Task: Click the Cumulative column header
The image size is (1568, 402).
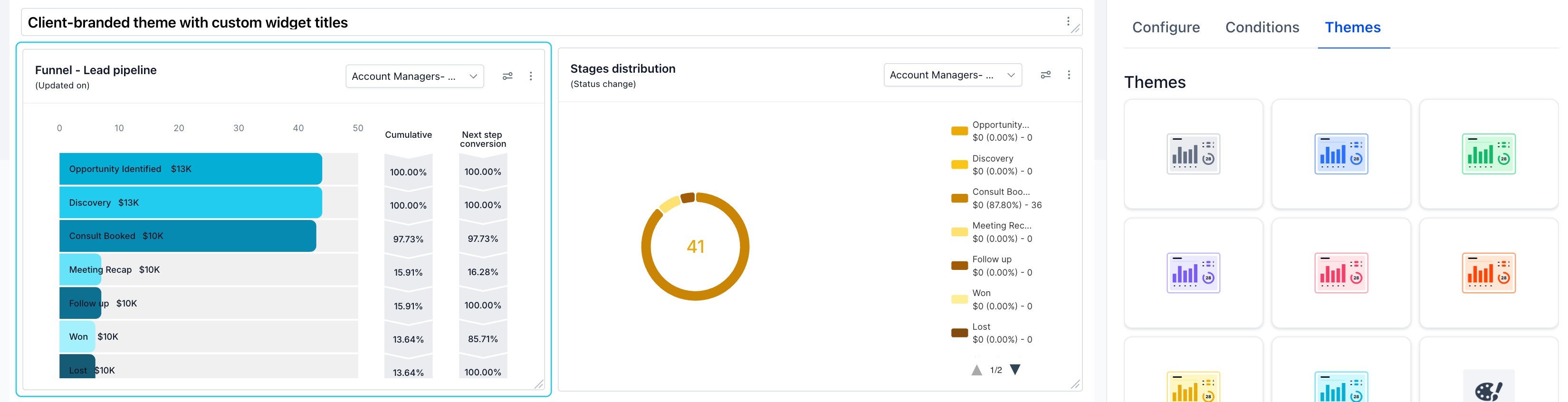Action: click(x=409, y=134)
